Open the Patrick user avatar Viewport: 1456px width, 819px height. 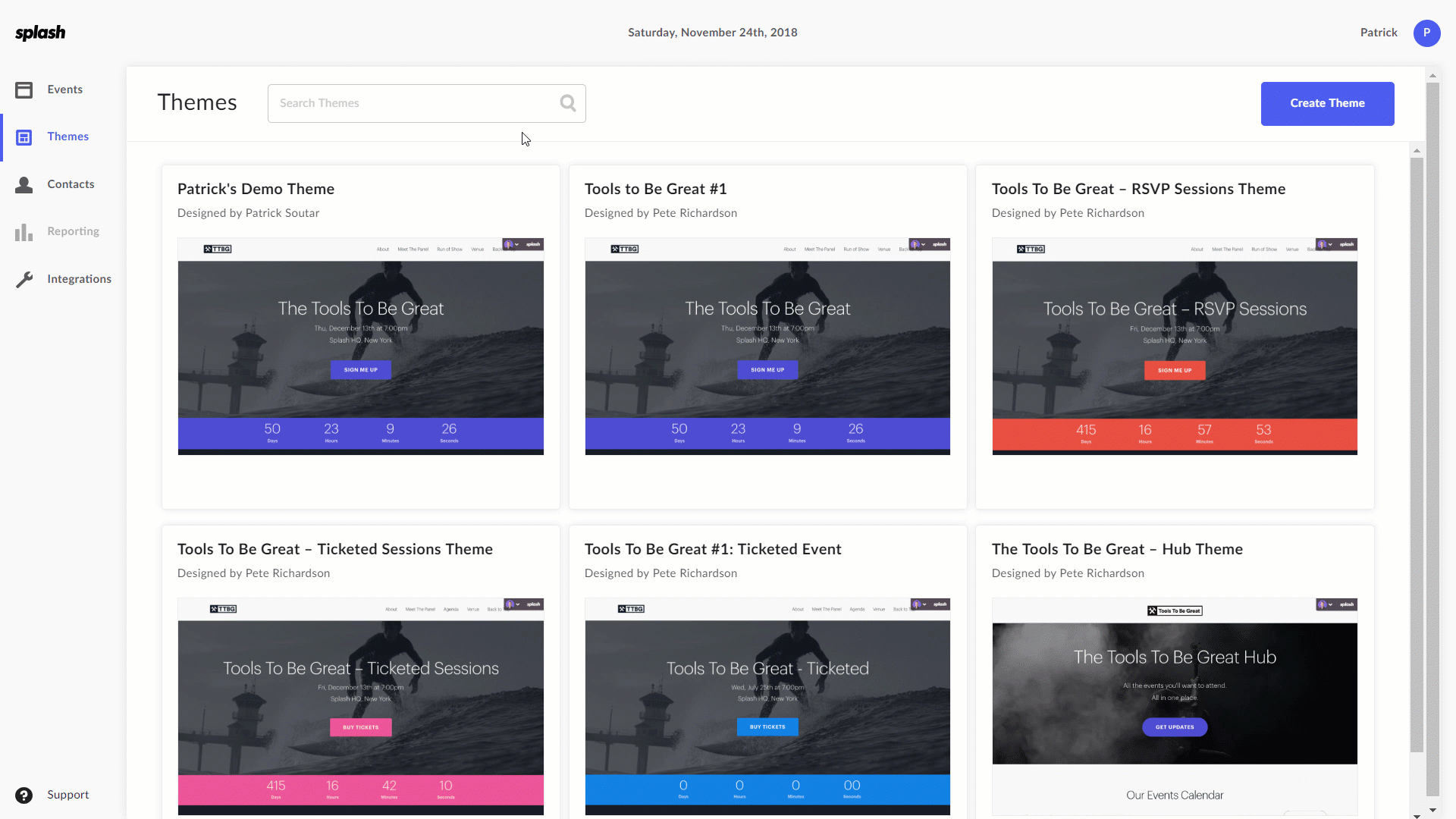(1426, 33)
